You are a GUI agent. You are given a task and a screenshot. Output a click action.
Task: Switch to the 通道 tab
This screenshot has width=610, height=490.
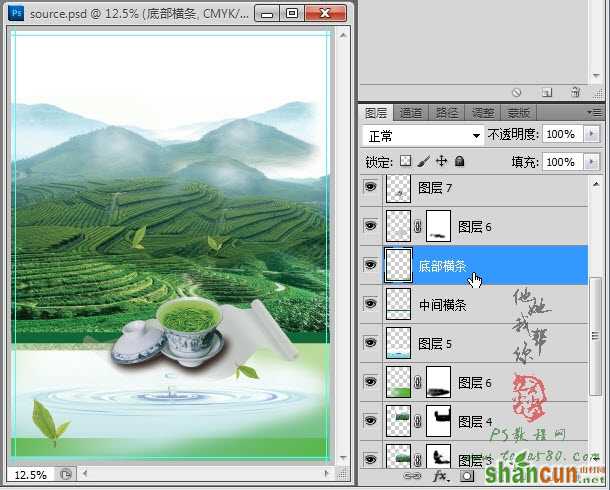coord(411,113)
